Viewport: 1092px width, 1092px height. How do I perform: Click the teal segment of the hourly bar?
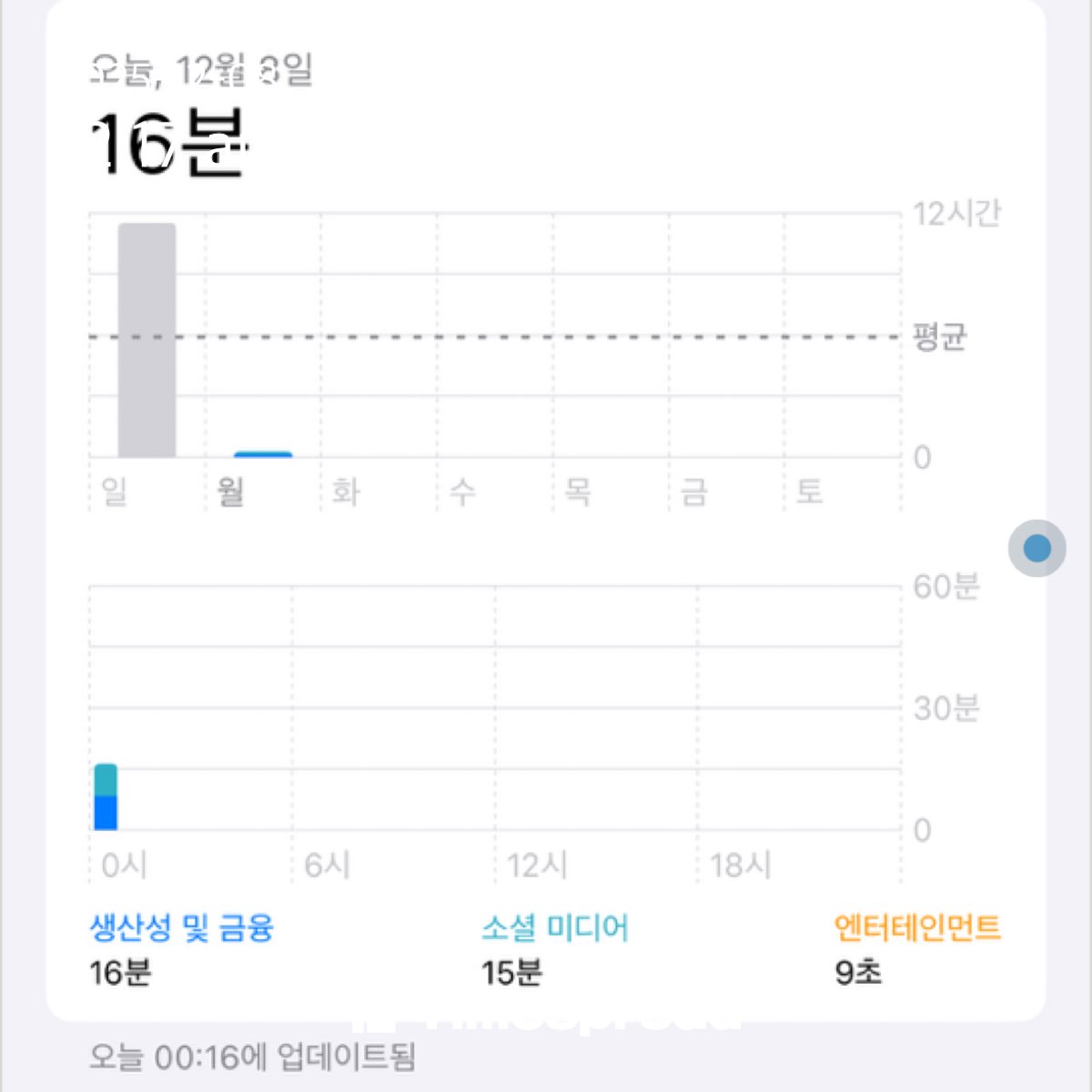point(106,780)
